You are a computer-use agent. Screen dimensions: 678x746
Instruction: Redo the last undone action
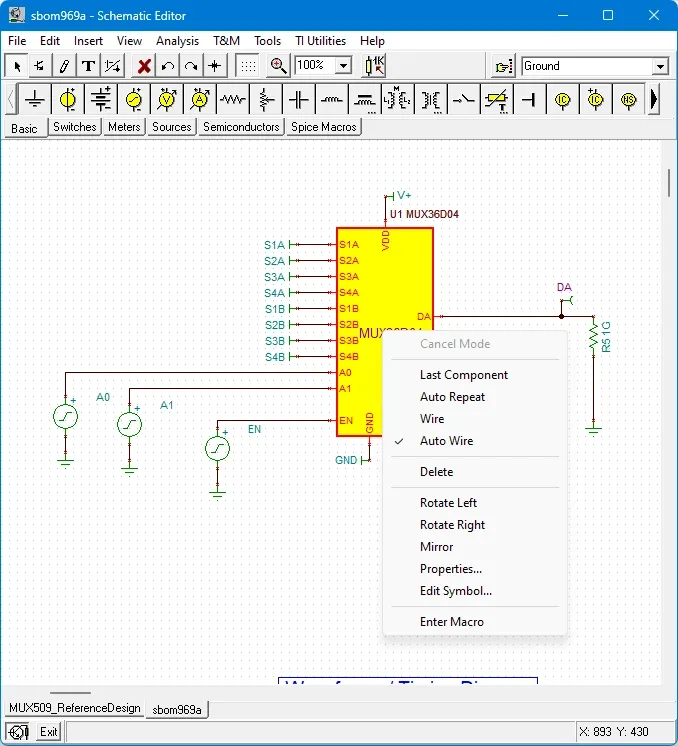pyautogui.click(x=191, y=66)
